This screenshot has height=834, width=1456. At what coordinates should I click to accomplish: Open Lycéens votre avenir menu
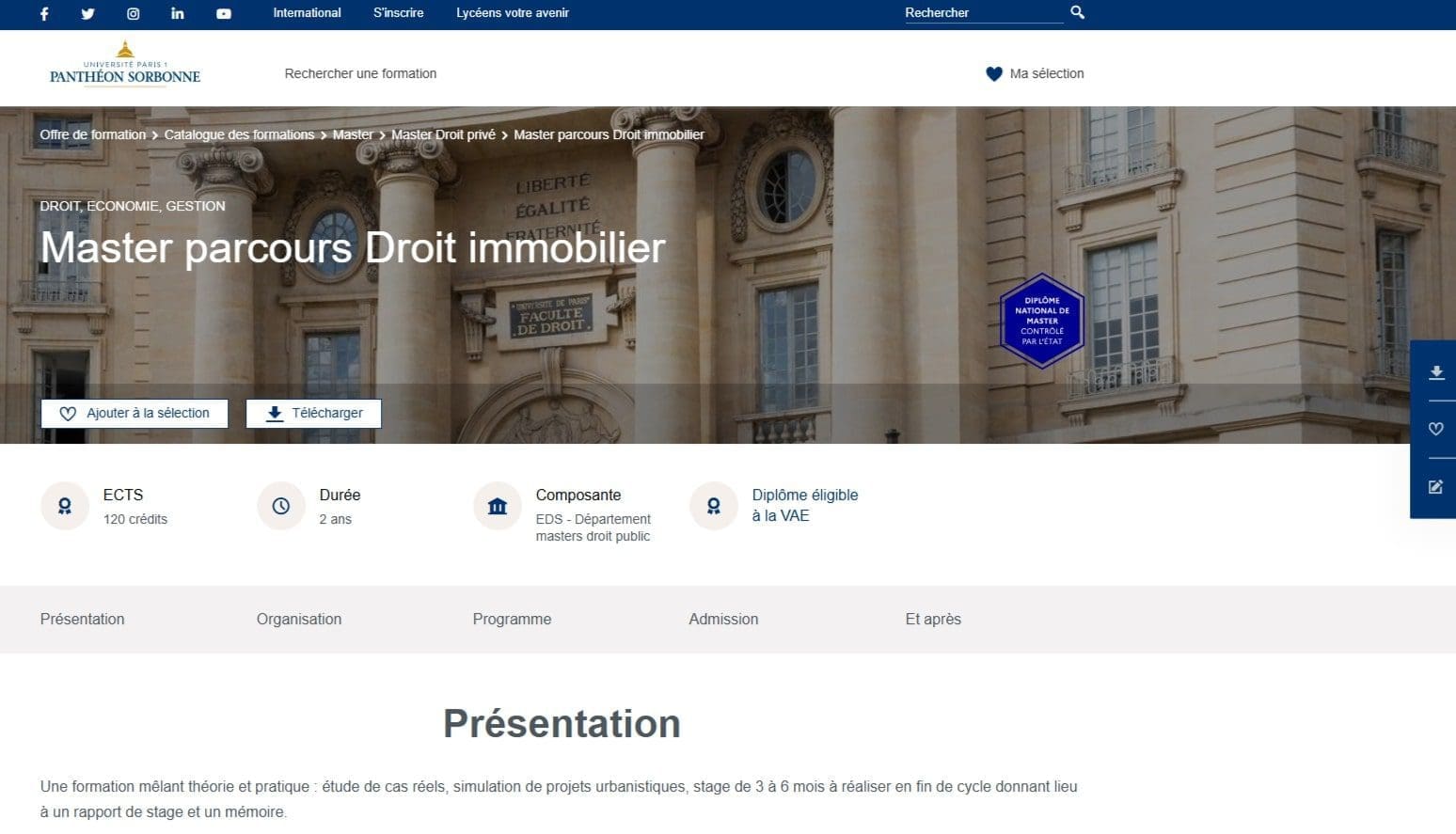[x=513, y=12]
